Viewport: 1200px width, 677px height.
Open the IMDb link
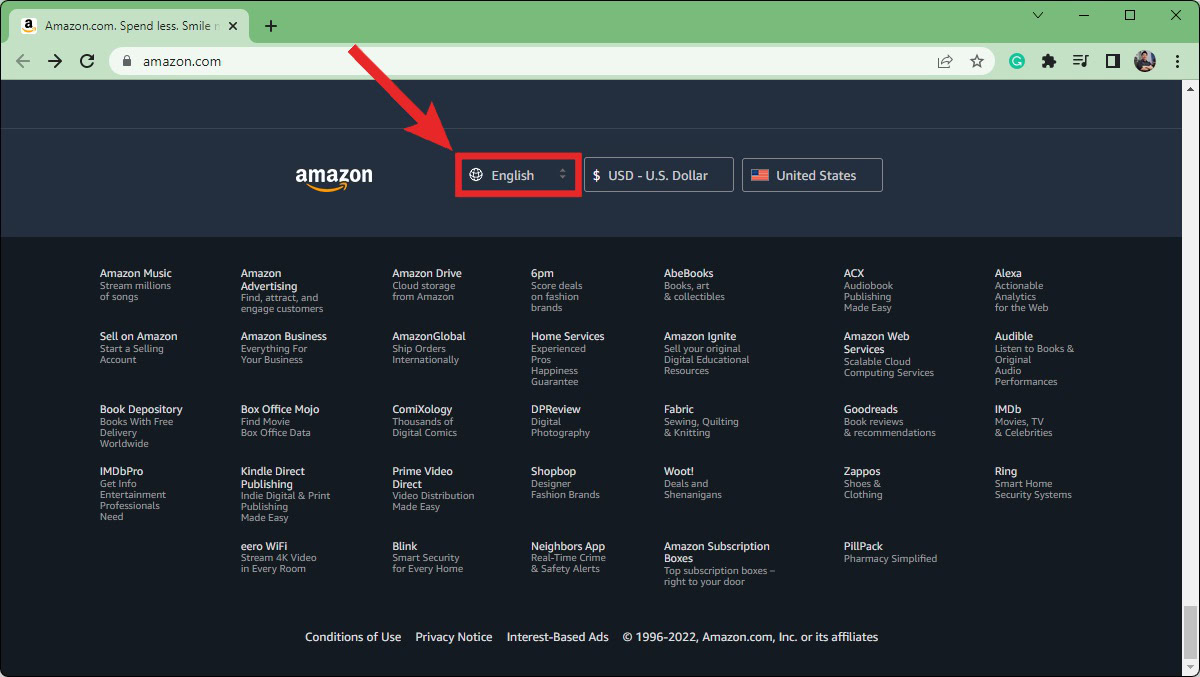pyautogui.click(x=1008, y=409)
